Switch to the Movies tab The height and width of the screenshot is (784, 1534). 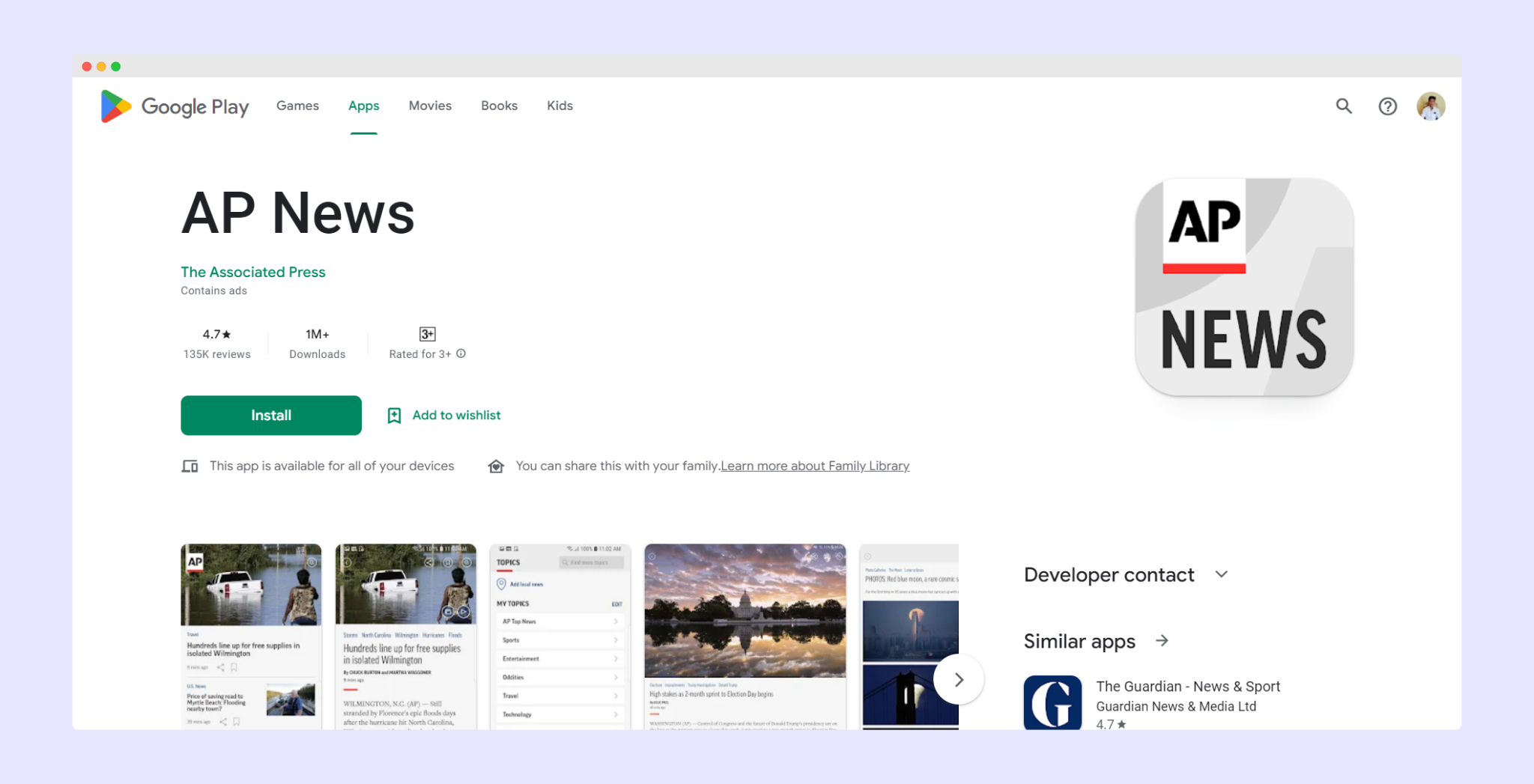point(430,106)
